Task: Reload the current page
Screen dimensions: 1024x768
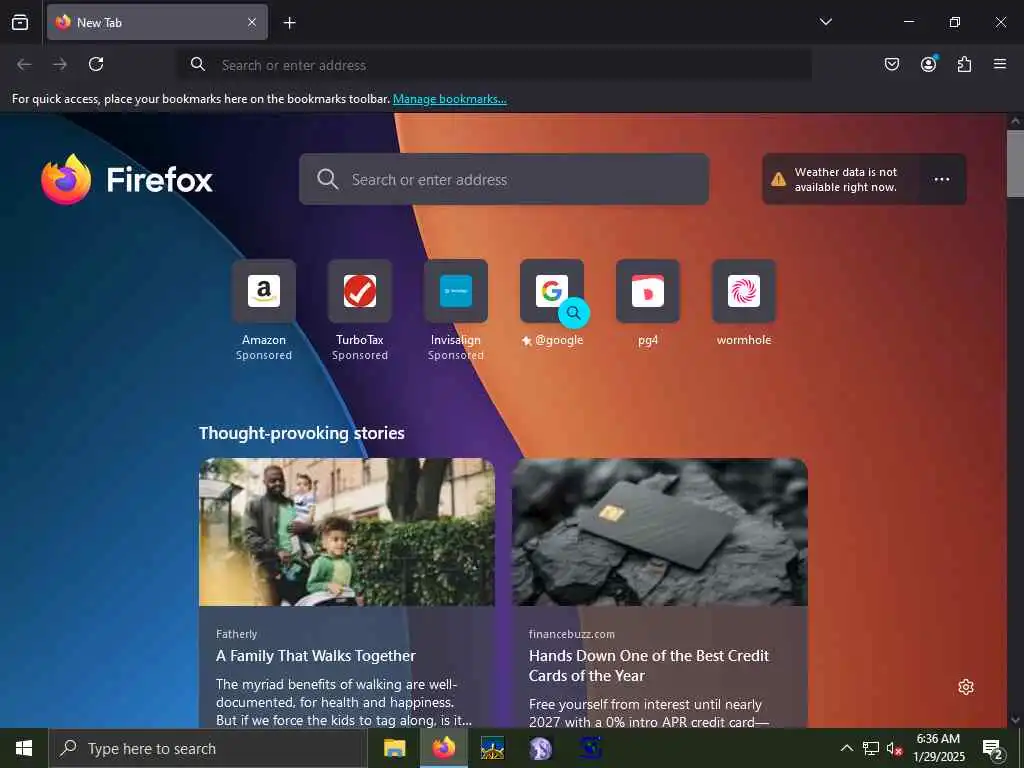Action: 96,64
